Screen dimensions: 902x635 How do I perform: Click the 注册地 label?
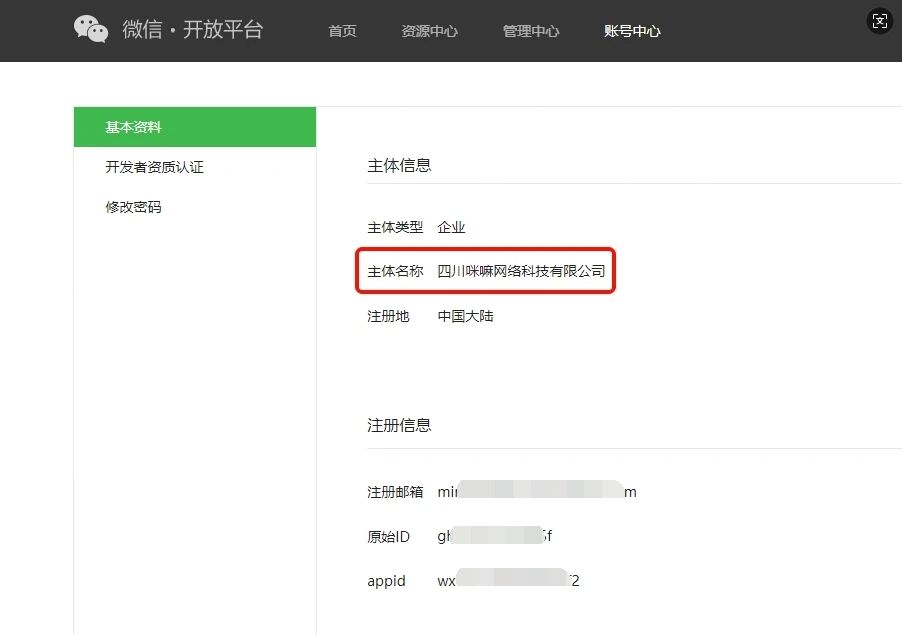point(388,316)
